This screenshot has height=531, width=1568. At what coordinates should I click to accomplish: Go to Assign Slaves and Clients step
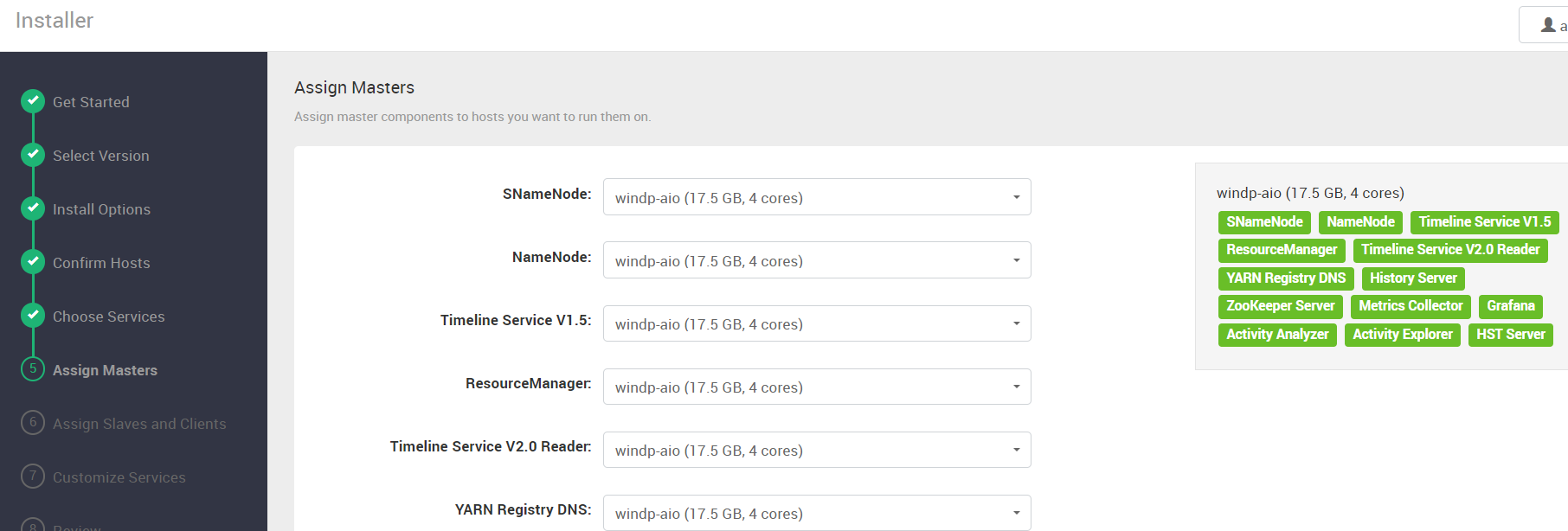point(139,424)
